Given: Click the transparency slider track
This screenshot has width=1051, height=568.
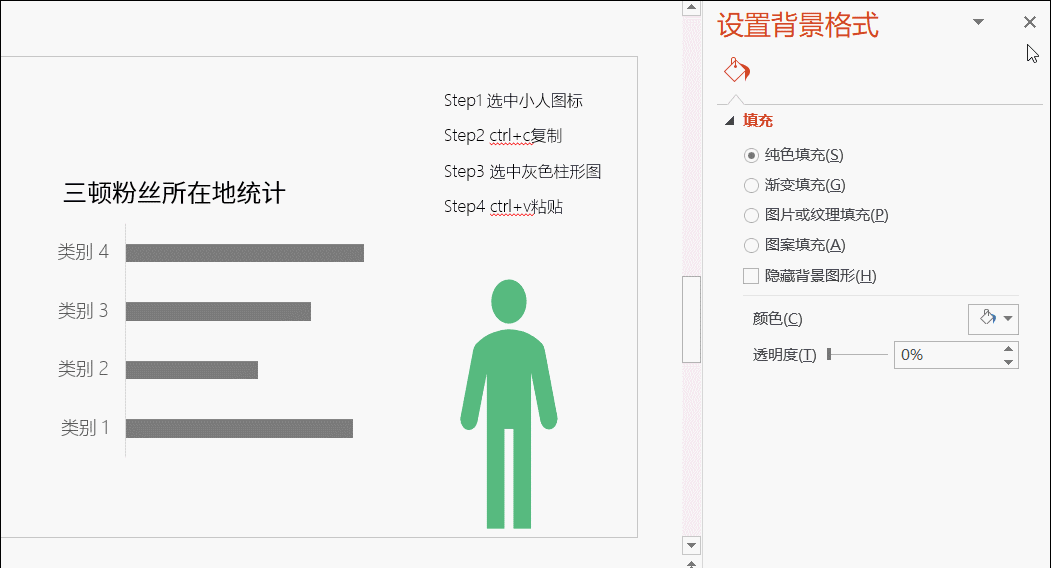Looking at the screenshot, I should (858, 354).
